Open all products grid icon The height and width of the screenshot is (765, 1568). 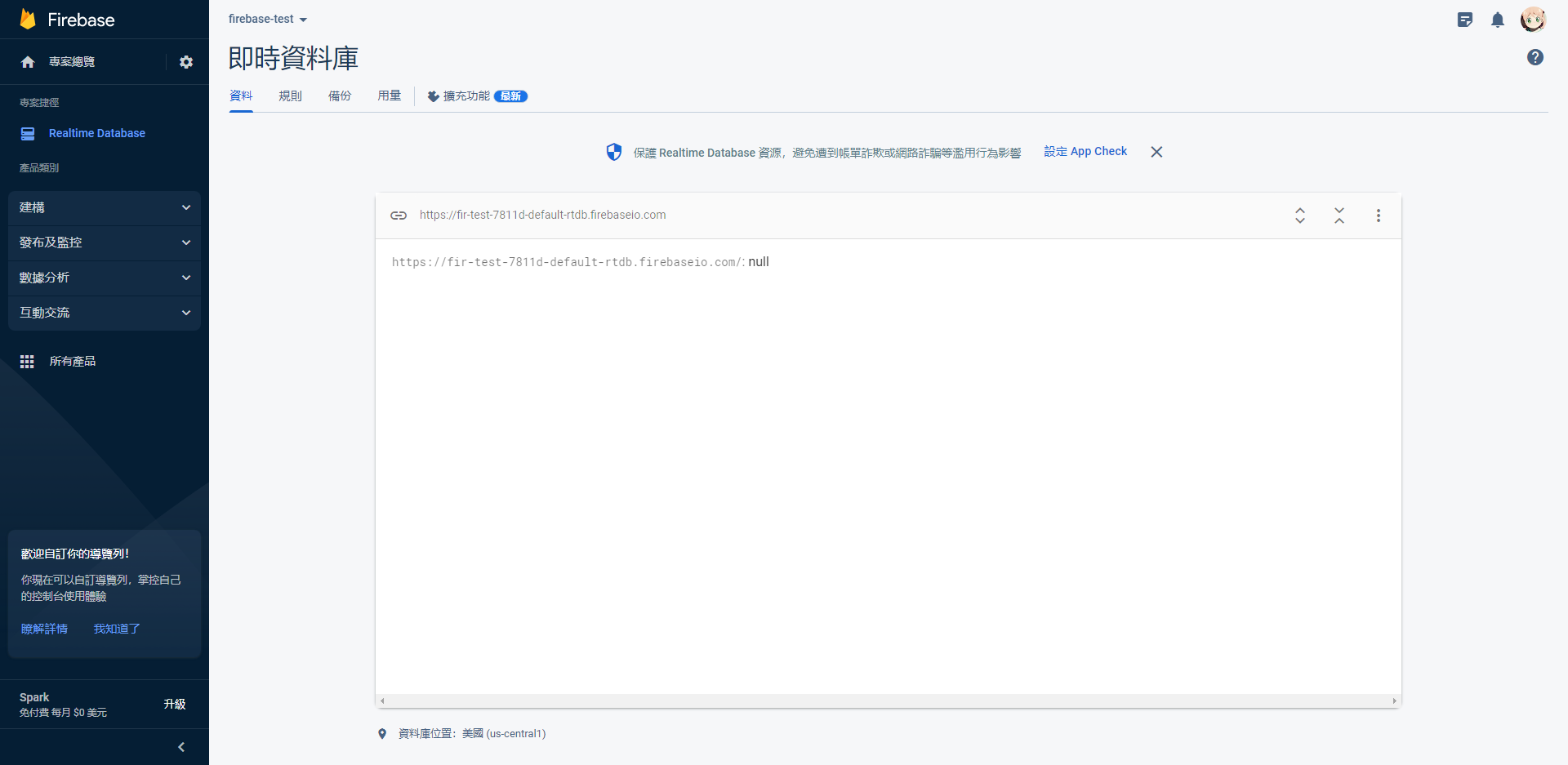coord(27,361)
